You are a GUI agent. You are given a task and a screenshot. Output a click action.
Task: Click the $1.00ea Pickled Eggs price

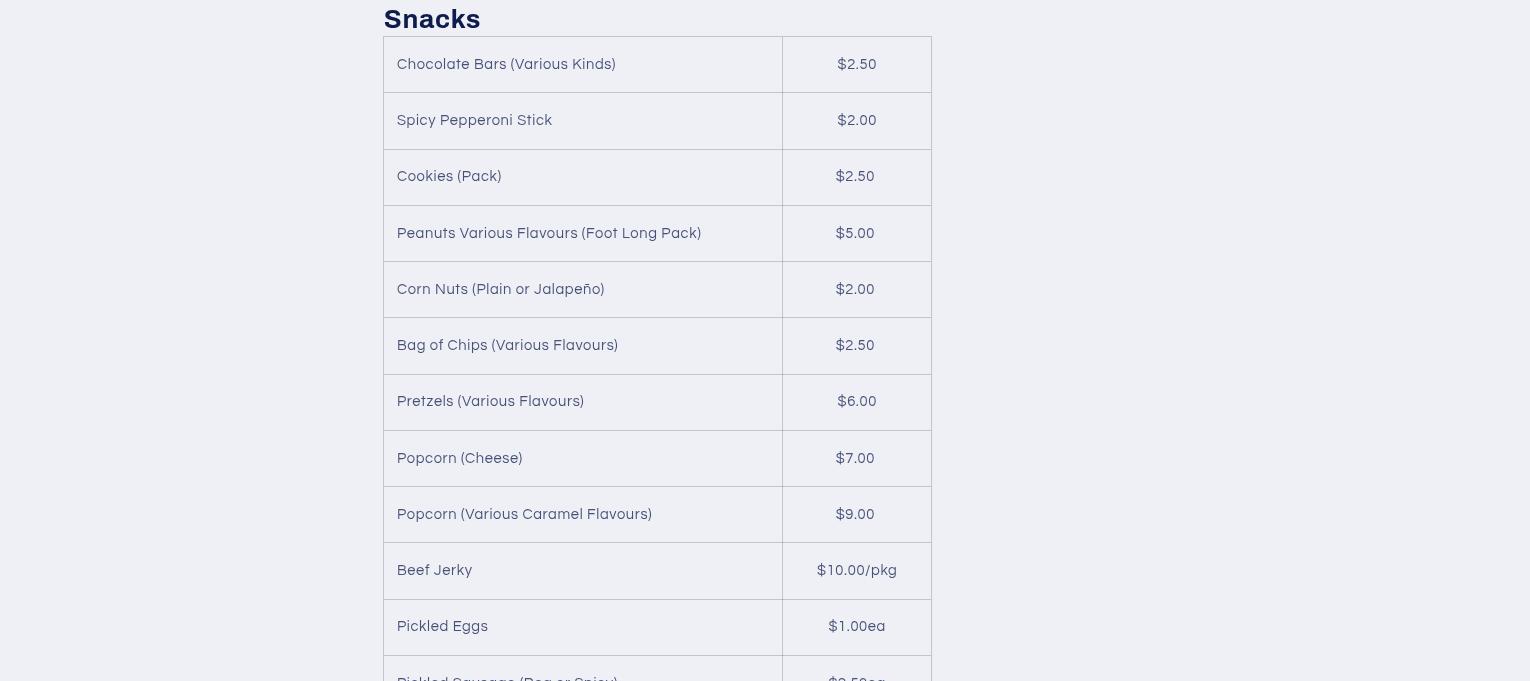click(x=856, y=626)
